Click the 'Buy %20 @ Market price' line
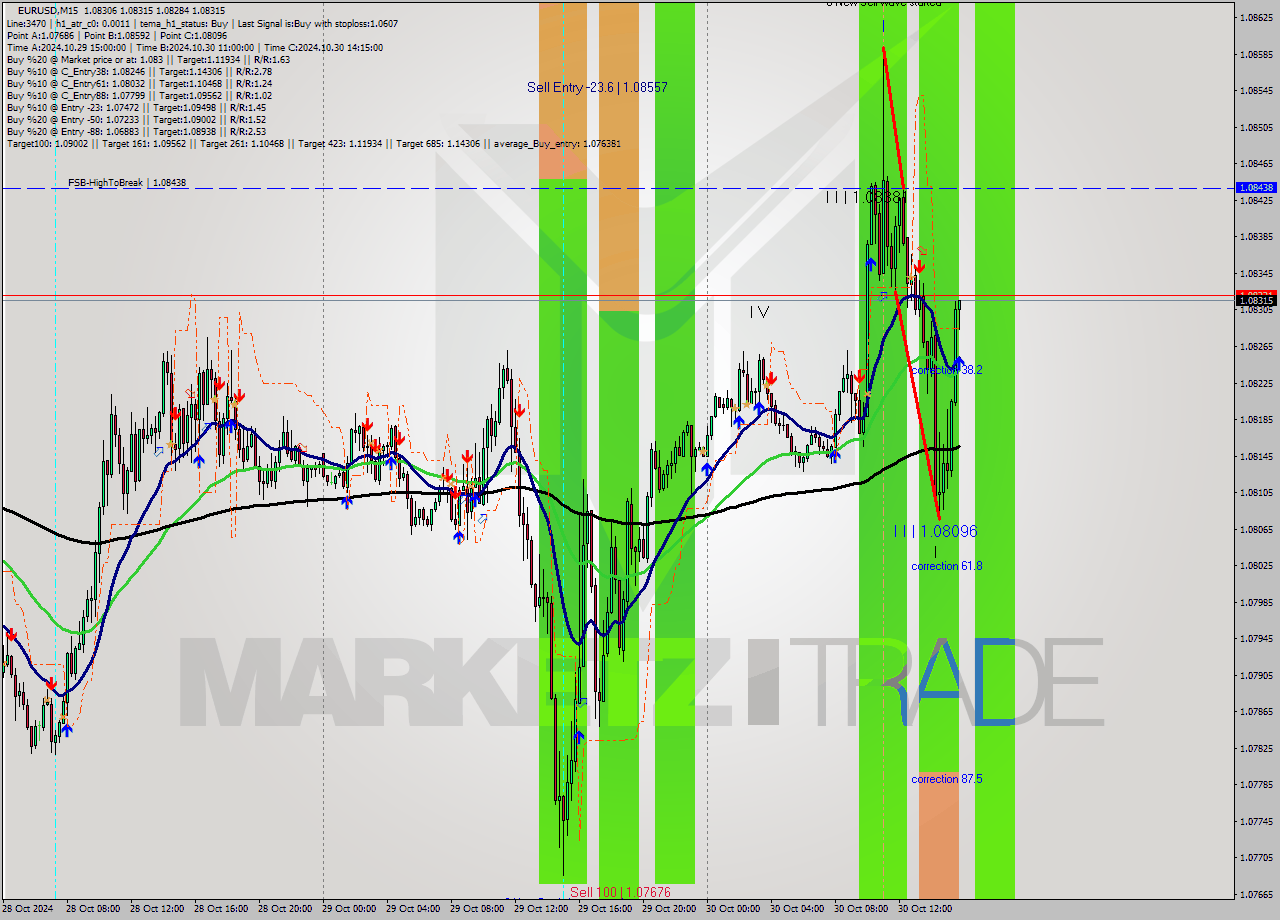Screen dimensions: 1280x920 click(148, 59)
